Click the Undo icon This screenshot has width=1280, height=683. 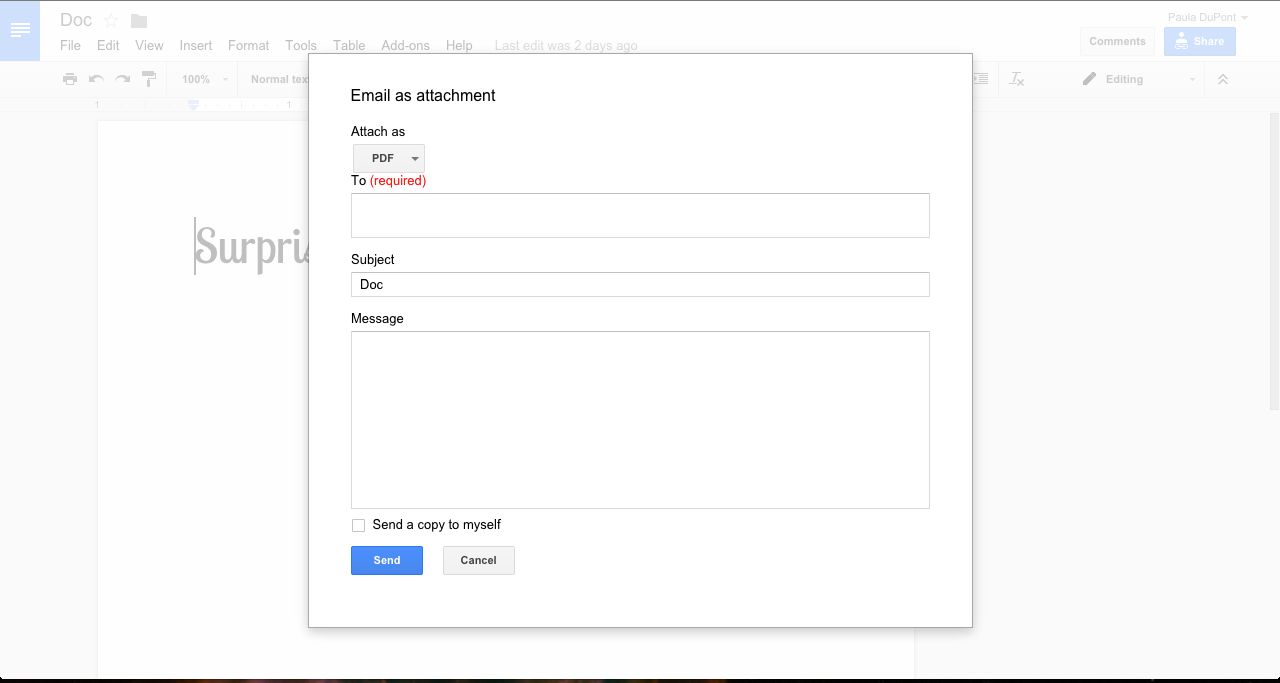point(96,79)
